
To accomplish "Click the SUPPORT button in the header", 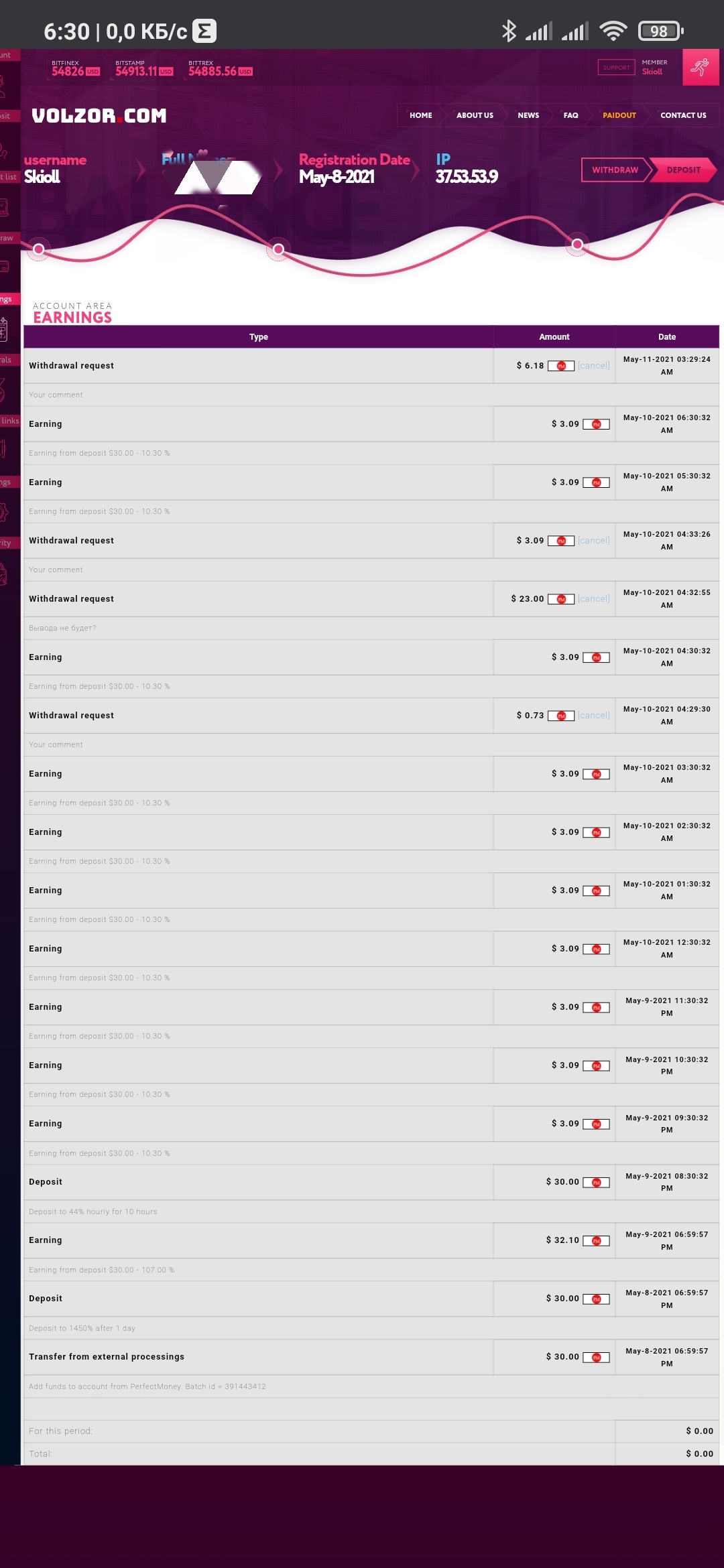I will pyautogui.click(x=616, y=67).
